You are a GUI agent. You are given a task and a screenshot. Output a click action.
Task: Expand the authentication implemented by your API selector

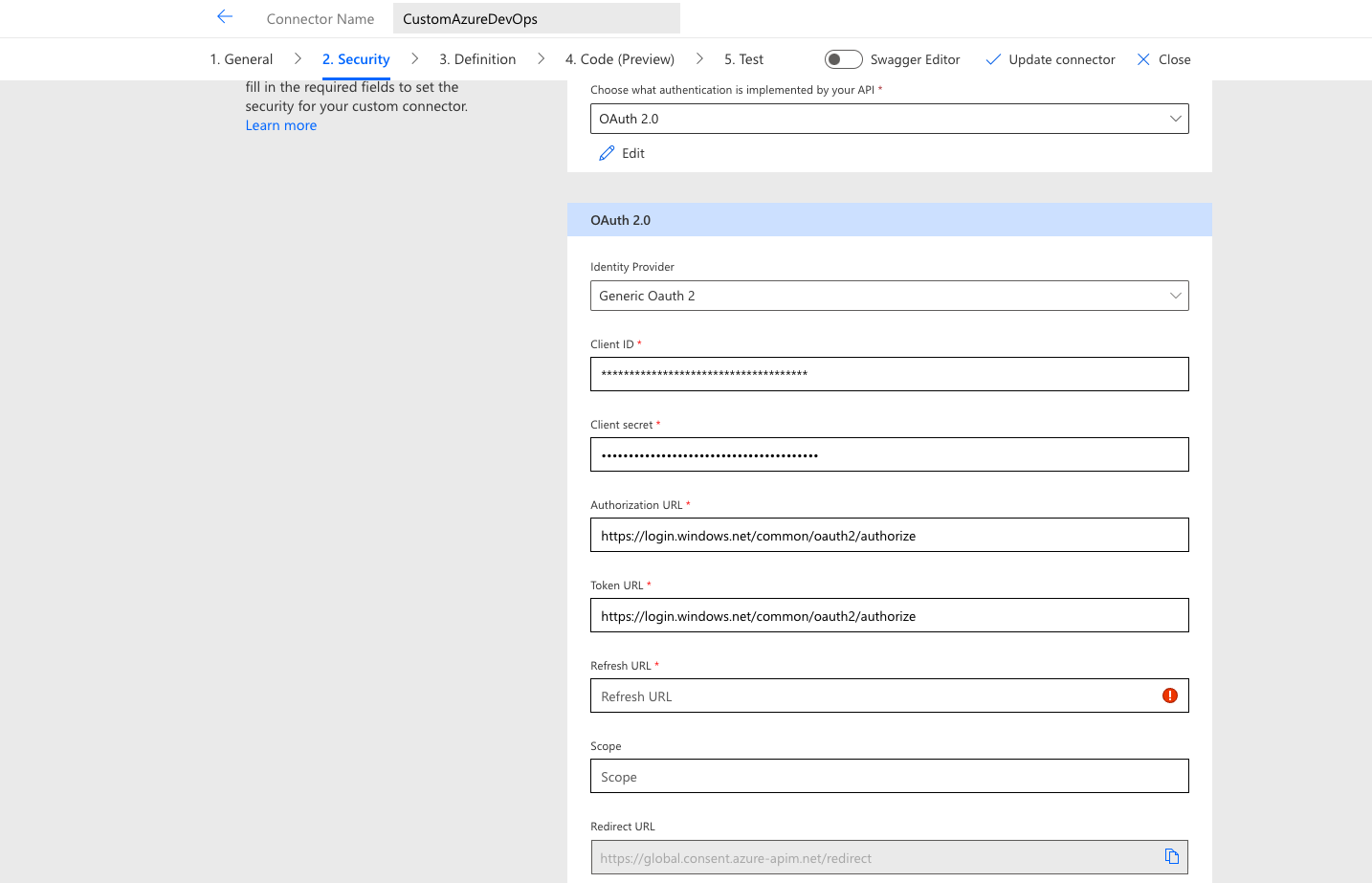pos(890,118)
